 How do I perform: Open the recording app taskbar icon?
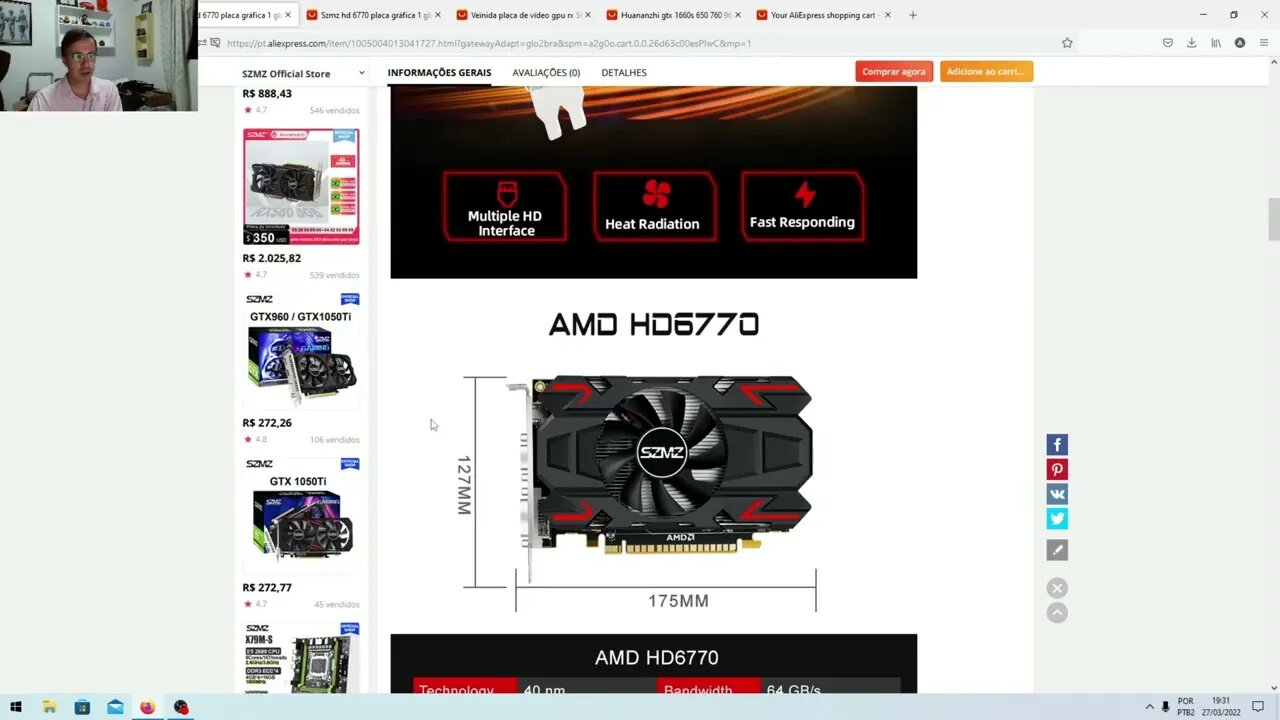pyautogui.click(x=181, y=707)
